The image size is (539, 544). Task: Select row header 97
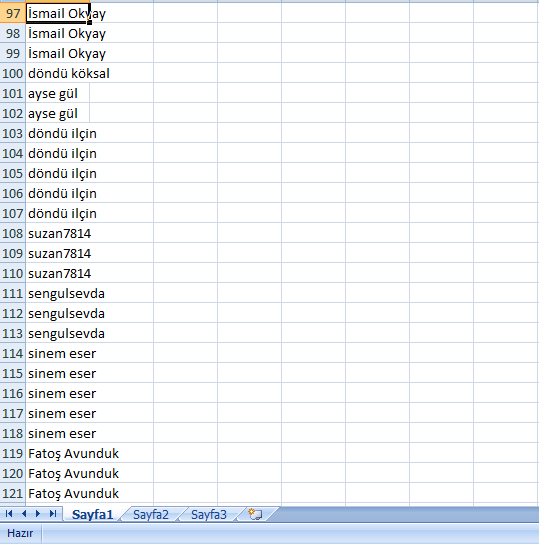13,13
